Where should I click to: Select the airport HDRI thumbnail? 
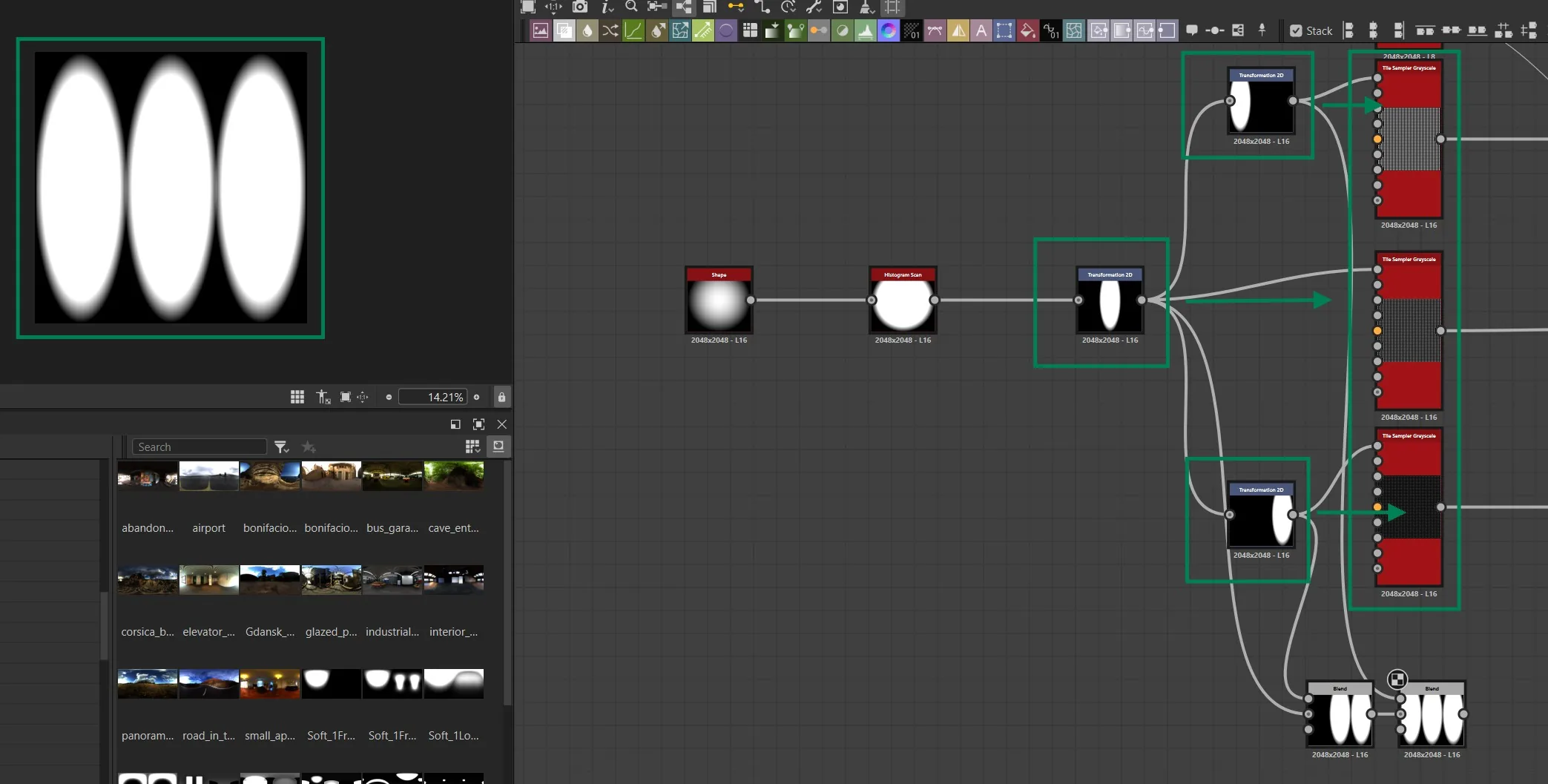pos(209,476)
